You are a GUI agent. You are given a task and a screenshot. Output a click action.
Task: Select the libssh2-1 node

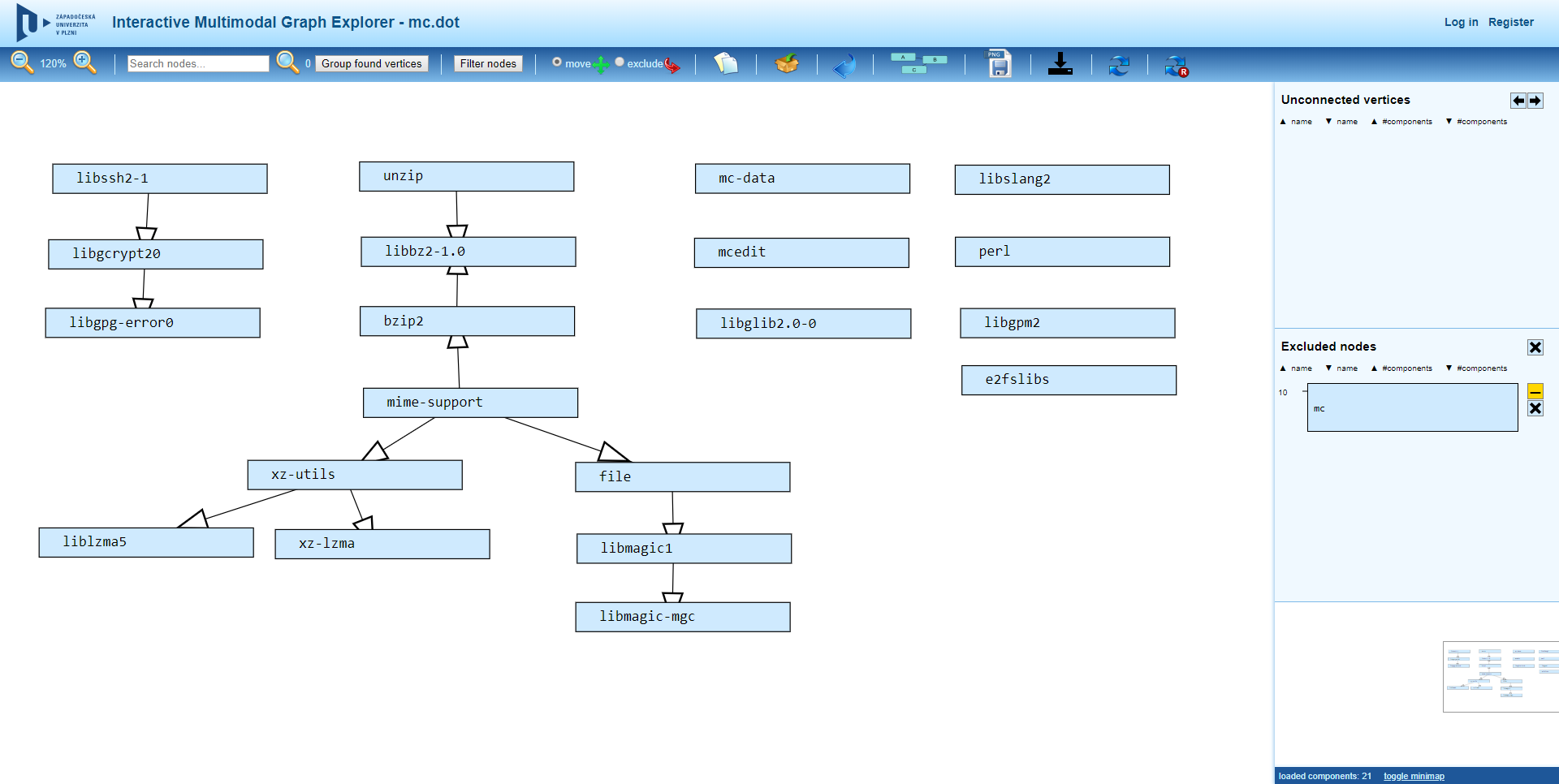(160, 179)
